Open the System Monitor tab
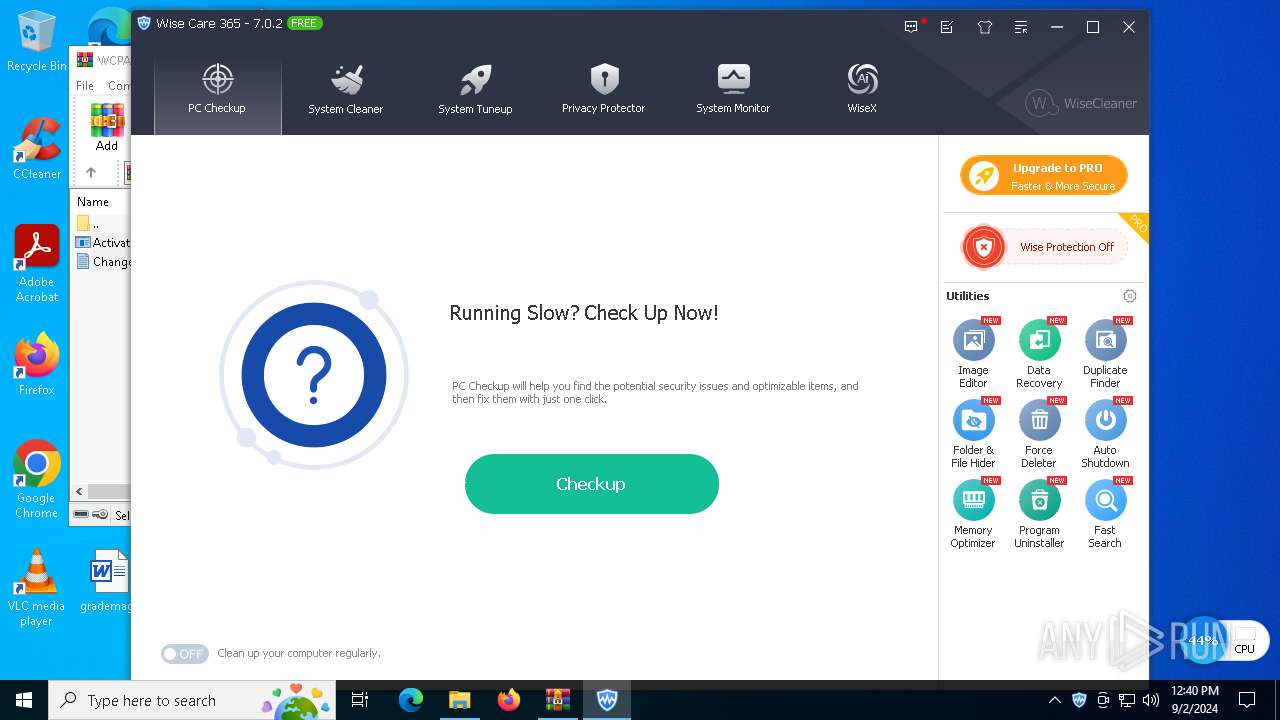The image size is (1280, 720). [733, 90]
